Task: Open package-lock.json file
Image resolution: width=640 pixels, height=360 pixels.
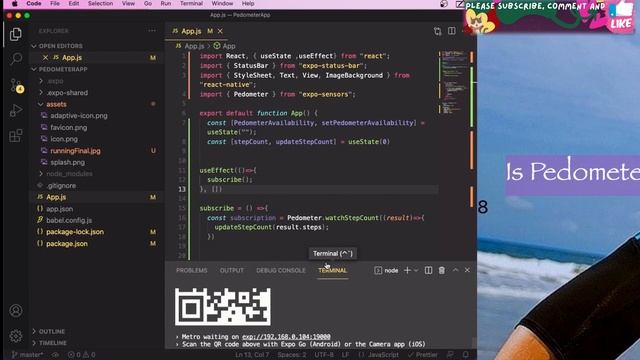Action: (75, 232)
